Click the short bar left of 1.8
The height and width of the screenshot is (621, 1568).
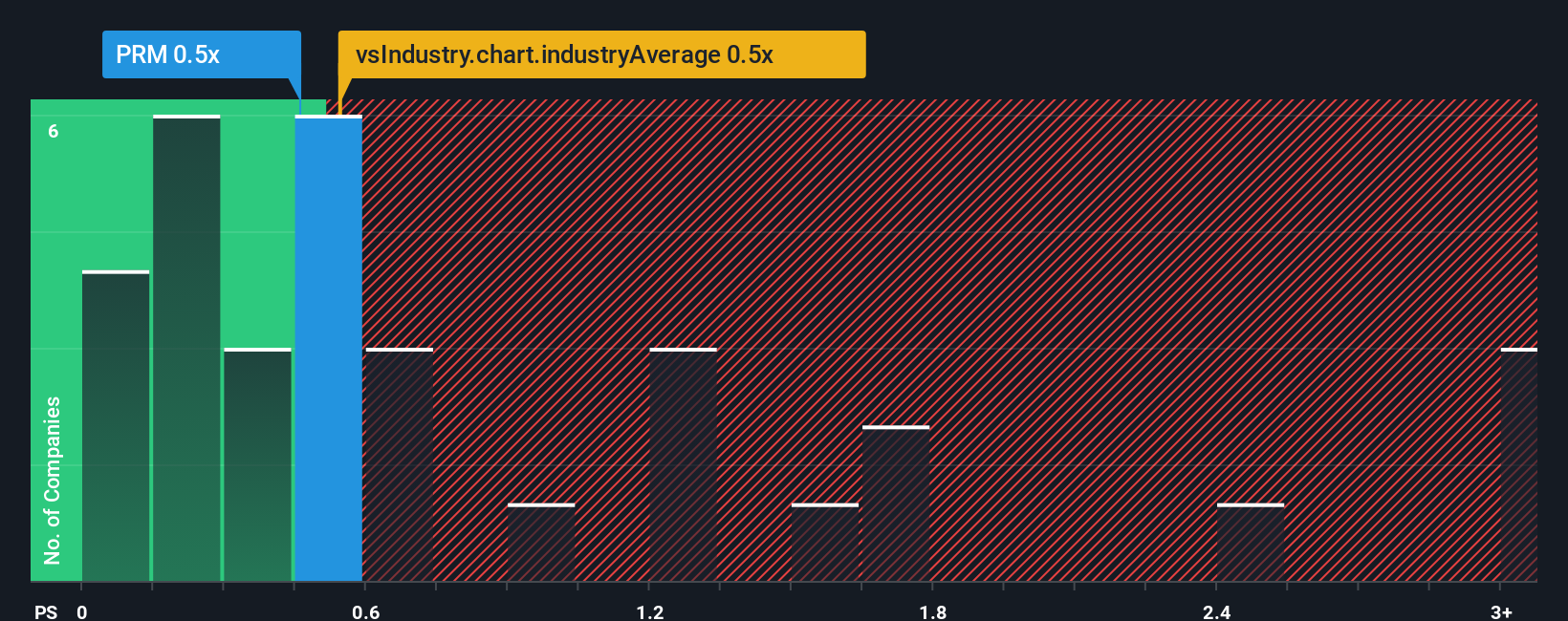[x=825, y=543]
